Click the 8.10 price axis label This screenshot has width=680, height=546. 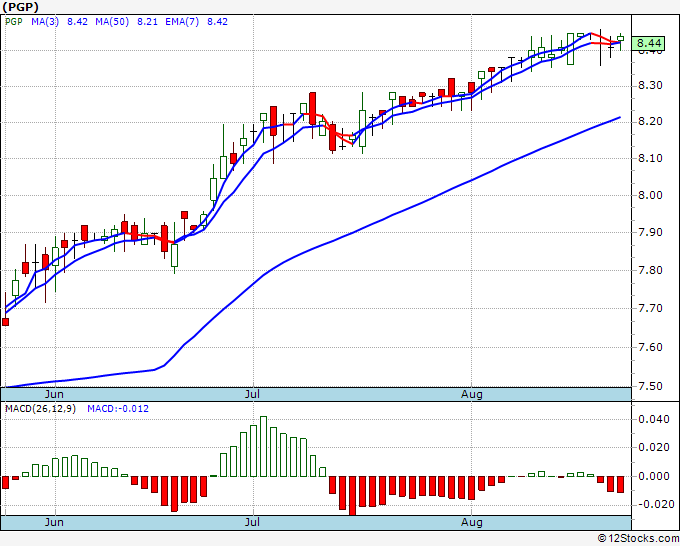pos(651,158)
